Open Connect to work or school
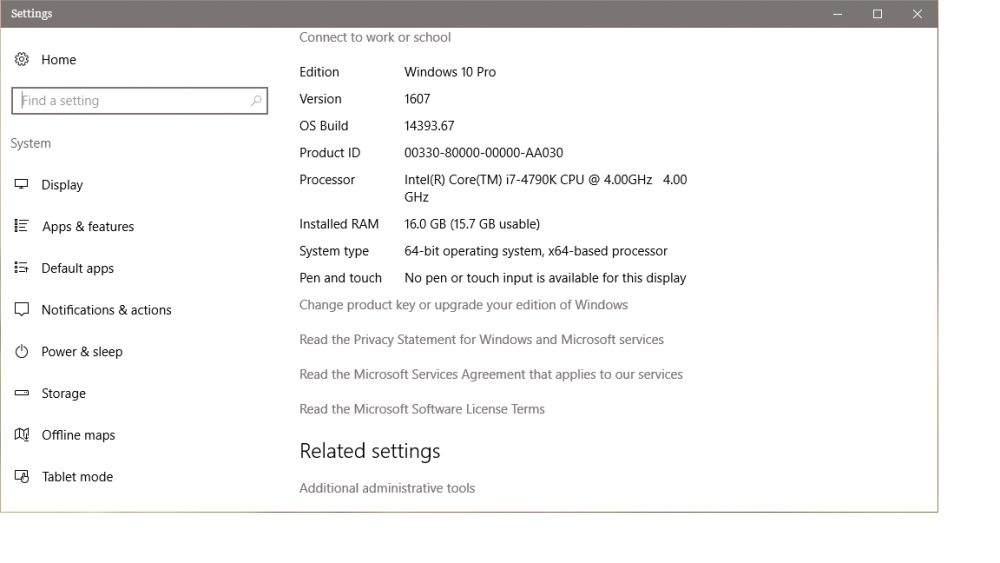 tap(375, 38)
